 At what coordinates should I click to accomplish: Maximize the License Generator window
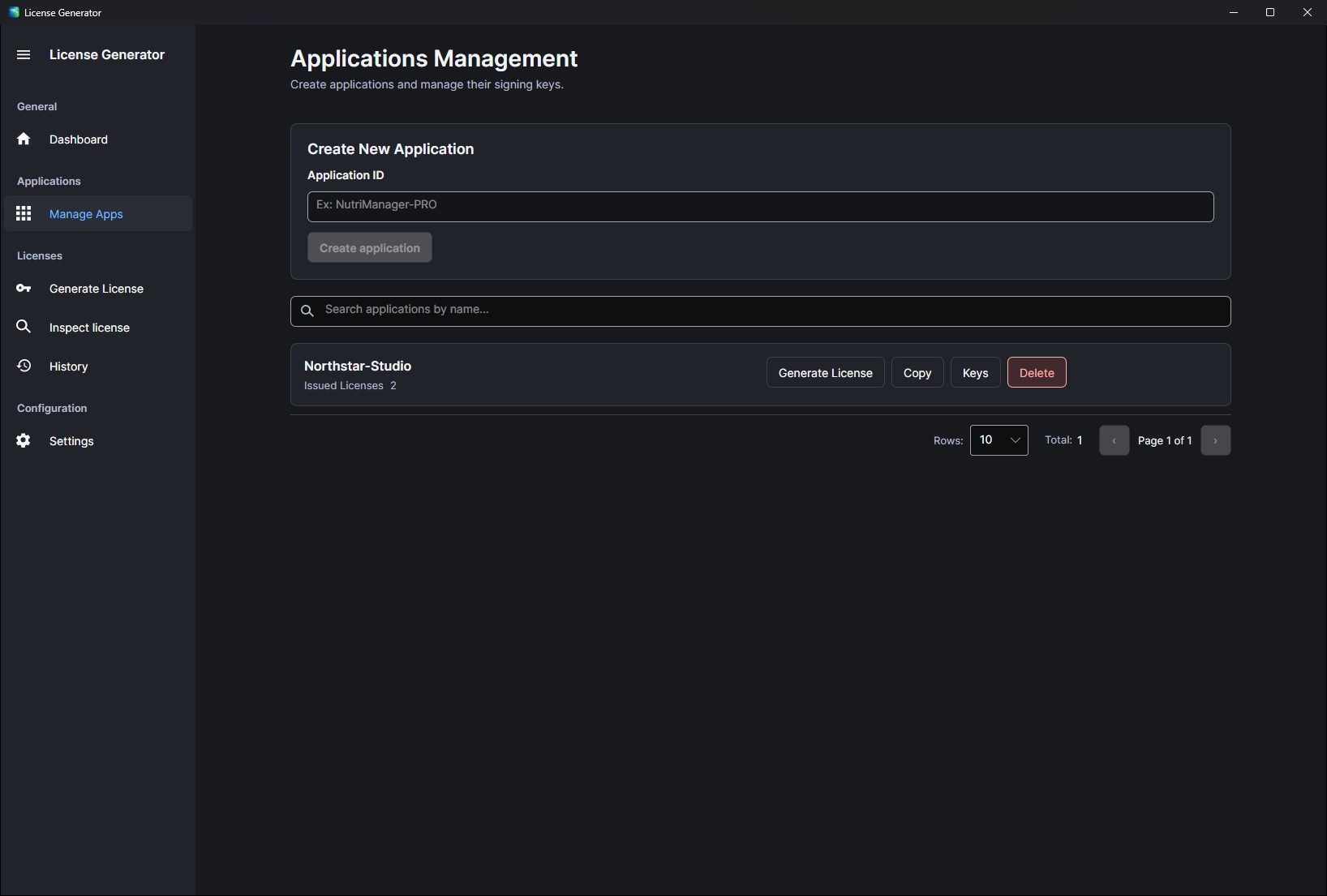click(x=1270, y=12)
